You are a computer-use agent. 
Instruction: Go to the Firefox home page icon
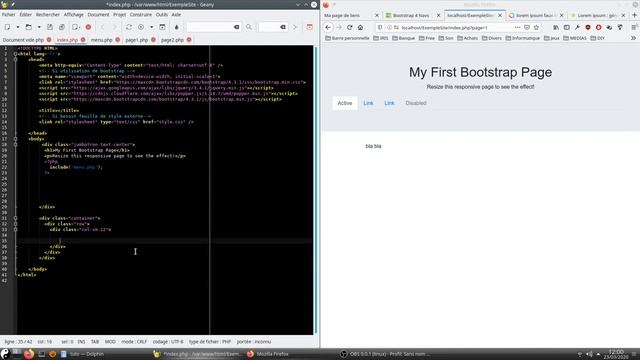(x=360, y=27)
